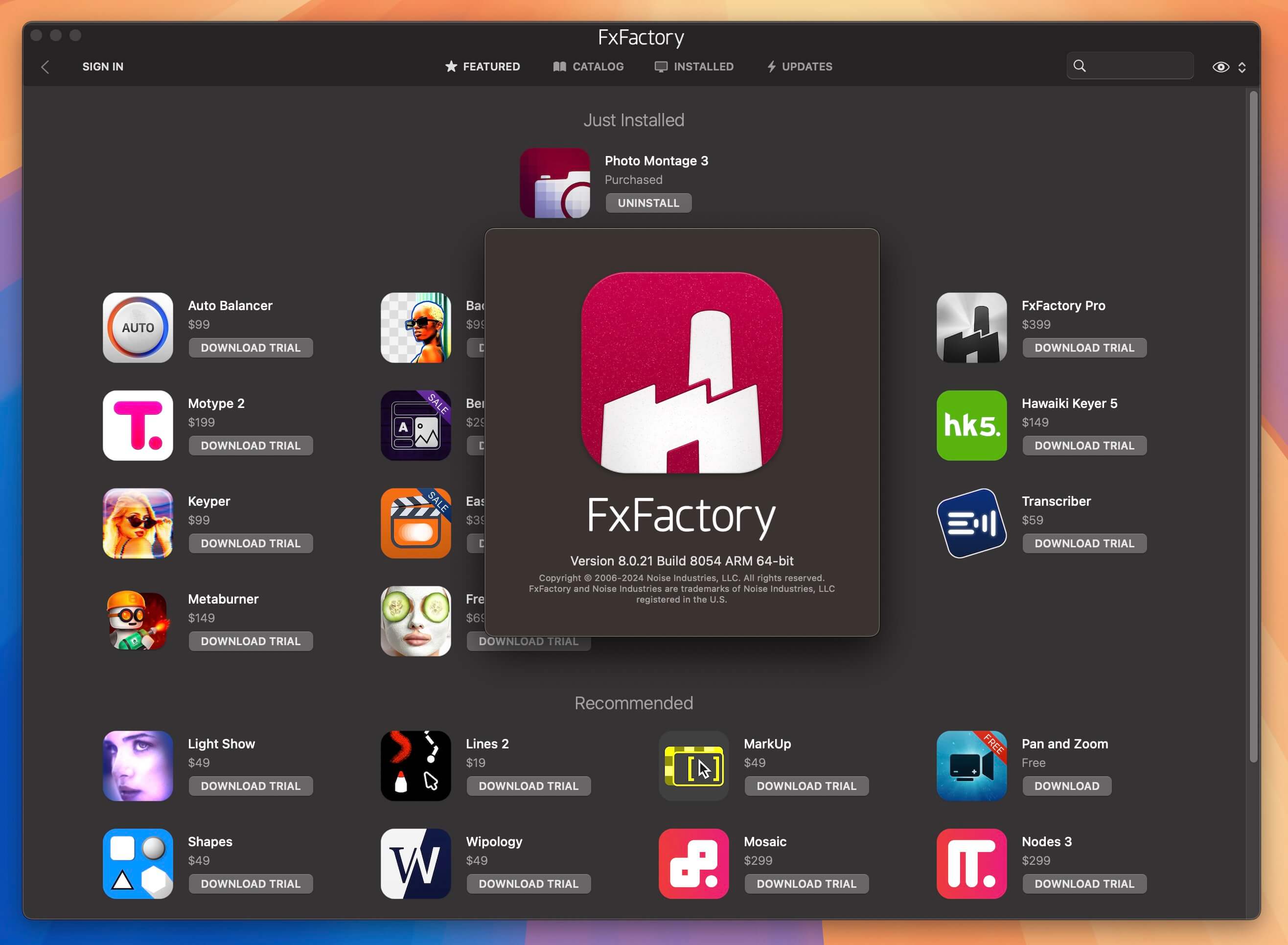Click the Auto Balancer app icon
The image size is (1288, 945).
[x=137, y=326]
